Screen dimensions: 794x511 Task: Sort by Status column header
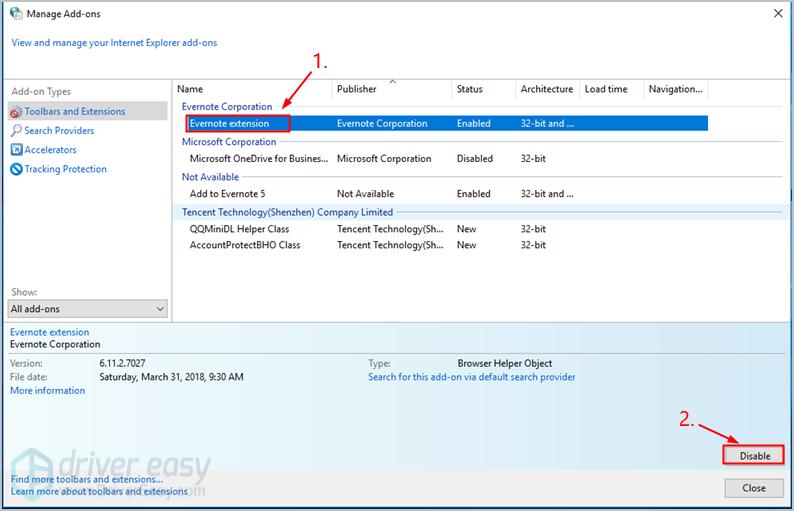pos(483,89)
